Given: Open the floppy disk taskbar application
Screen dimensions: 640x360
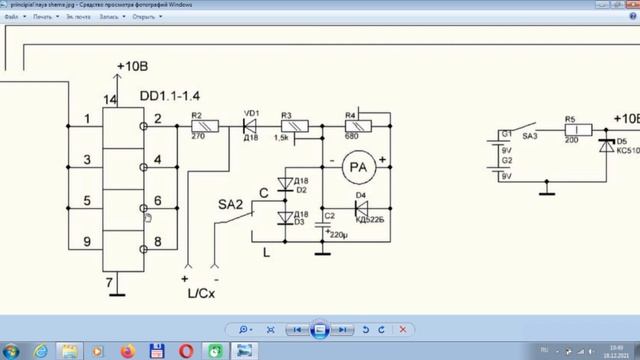Looking at the screenshot, I should [x=157, y=351].
